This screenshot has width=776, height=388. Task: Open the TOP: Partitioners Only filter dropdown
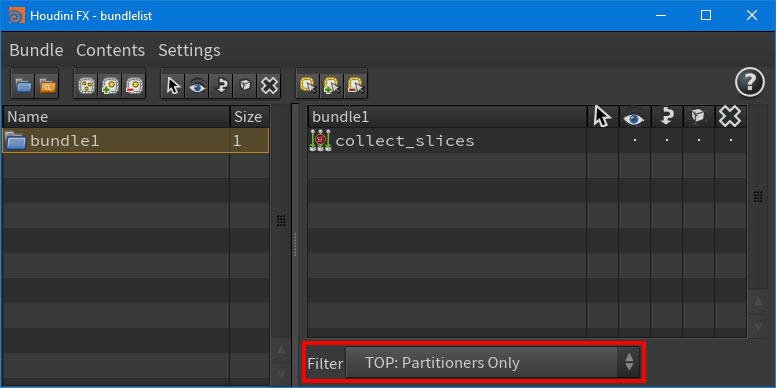point(492,363)
